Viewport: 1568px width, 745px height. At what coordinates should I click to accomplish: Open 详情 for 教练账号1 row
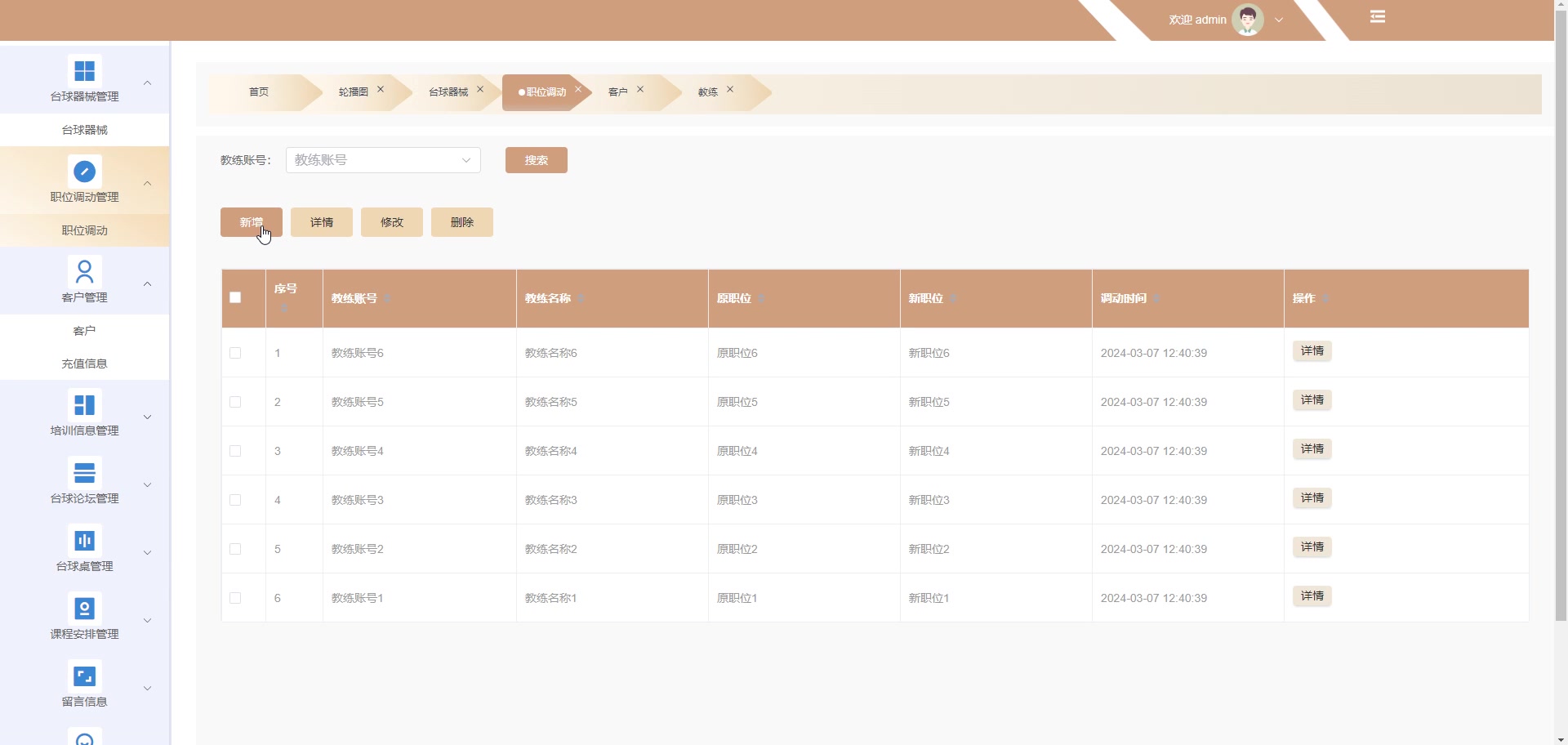click(1312, 596)
